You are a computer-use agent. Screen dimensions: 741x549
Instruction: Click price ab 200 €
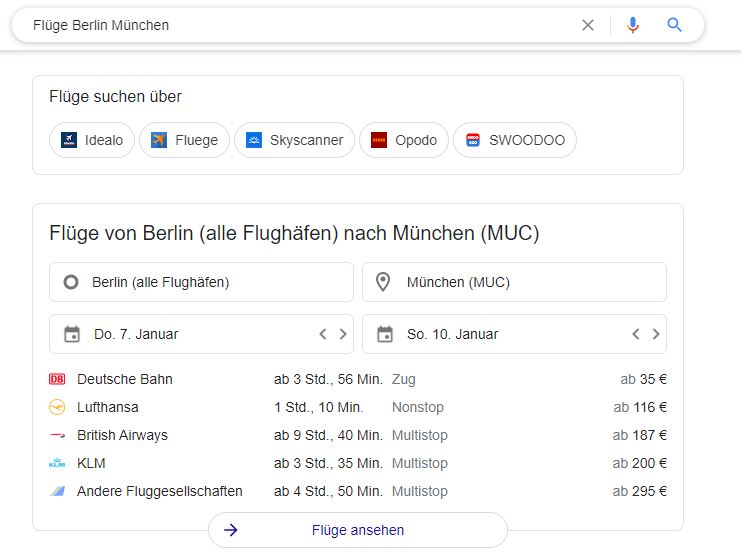pos(639,463)
